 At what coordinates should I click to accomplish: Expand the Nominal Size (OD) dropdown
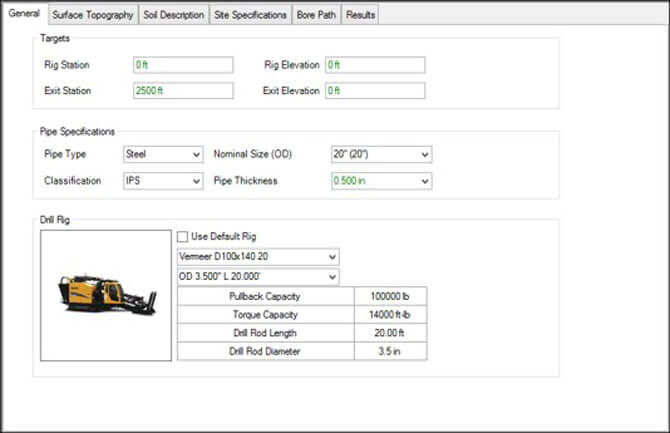[x=380, y=155]
